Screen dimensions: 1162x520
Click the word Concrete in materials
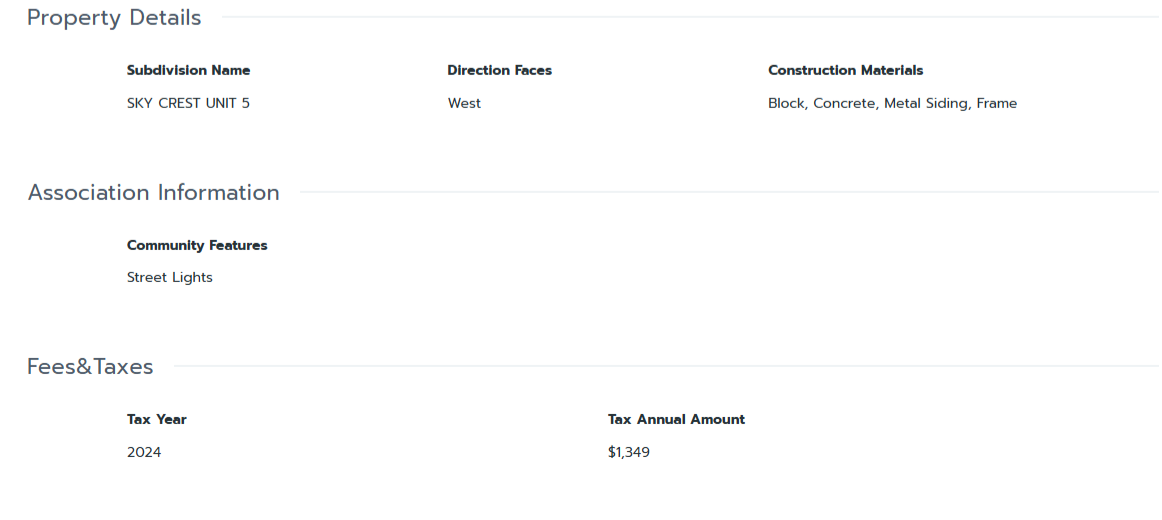pyautogui.click(x=844, y=103)
